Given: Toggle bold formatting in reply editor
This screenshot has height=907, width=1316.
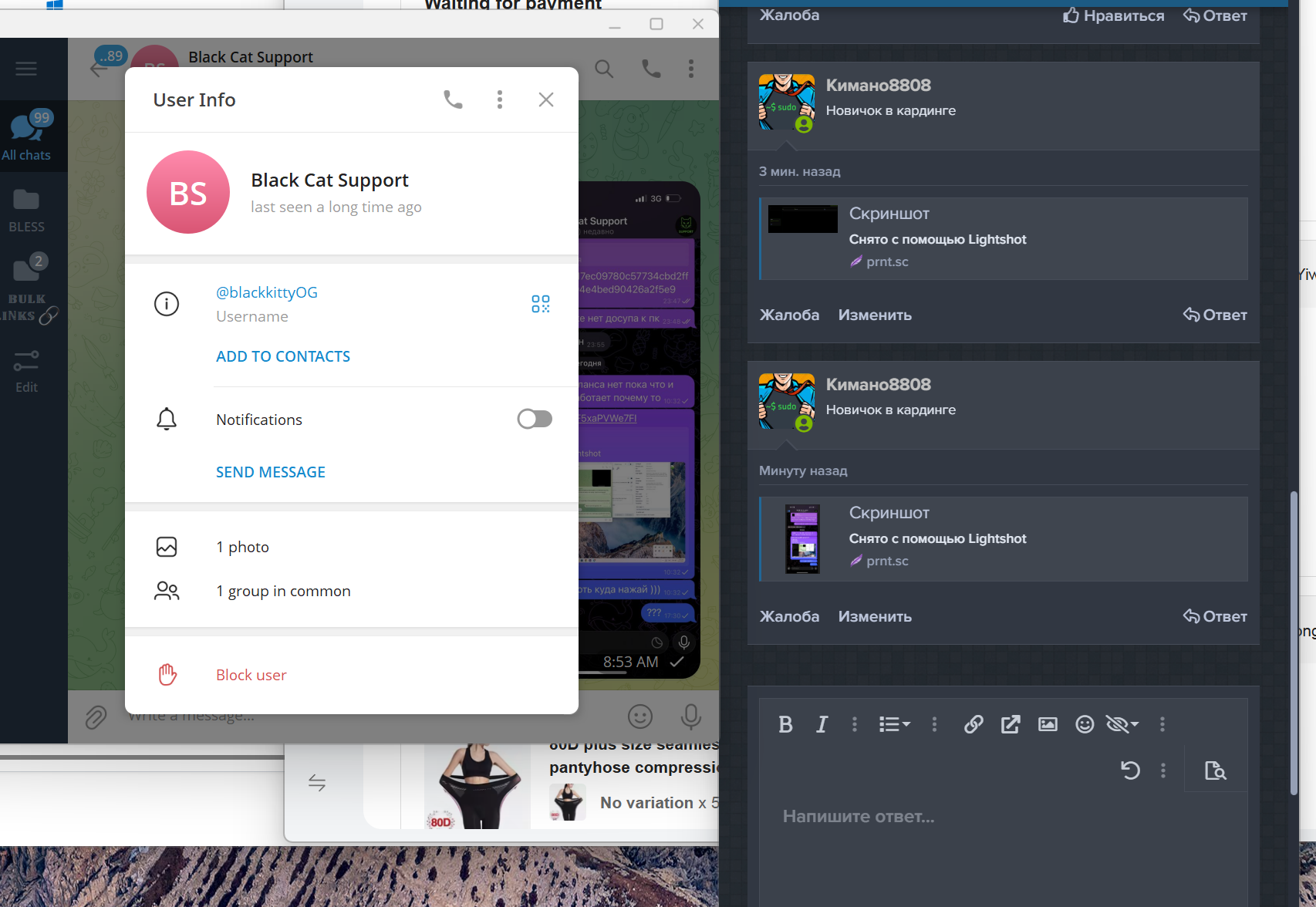Looking at the screenshot, I should (x=785, y=724).
